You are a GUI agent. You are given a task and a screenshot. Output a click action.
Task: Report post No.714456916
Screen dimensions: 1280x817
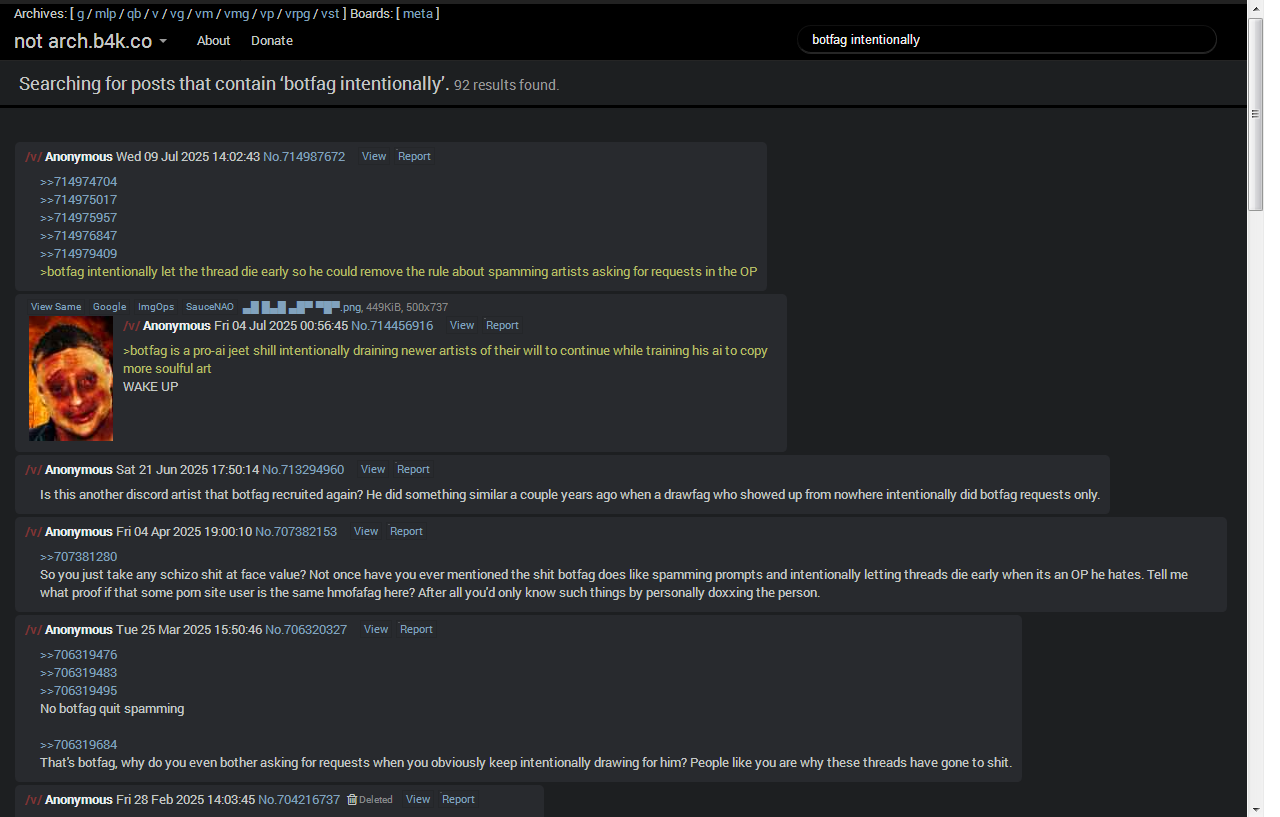pos(502,325)
